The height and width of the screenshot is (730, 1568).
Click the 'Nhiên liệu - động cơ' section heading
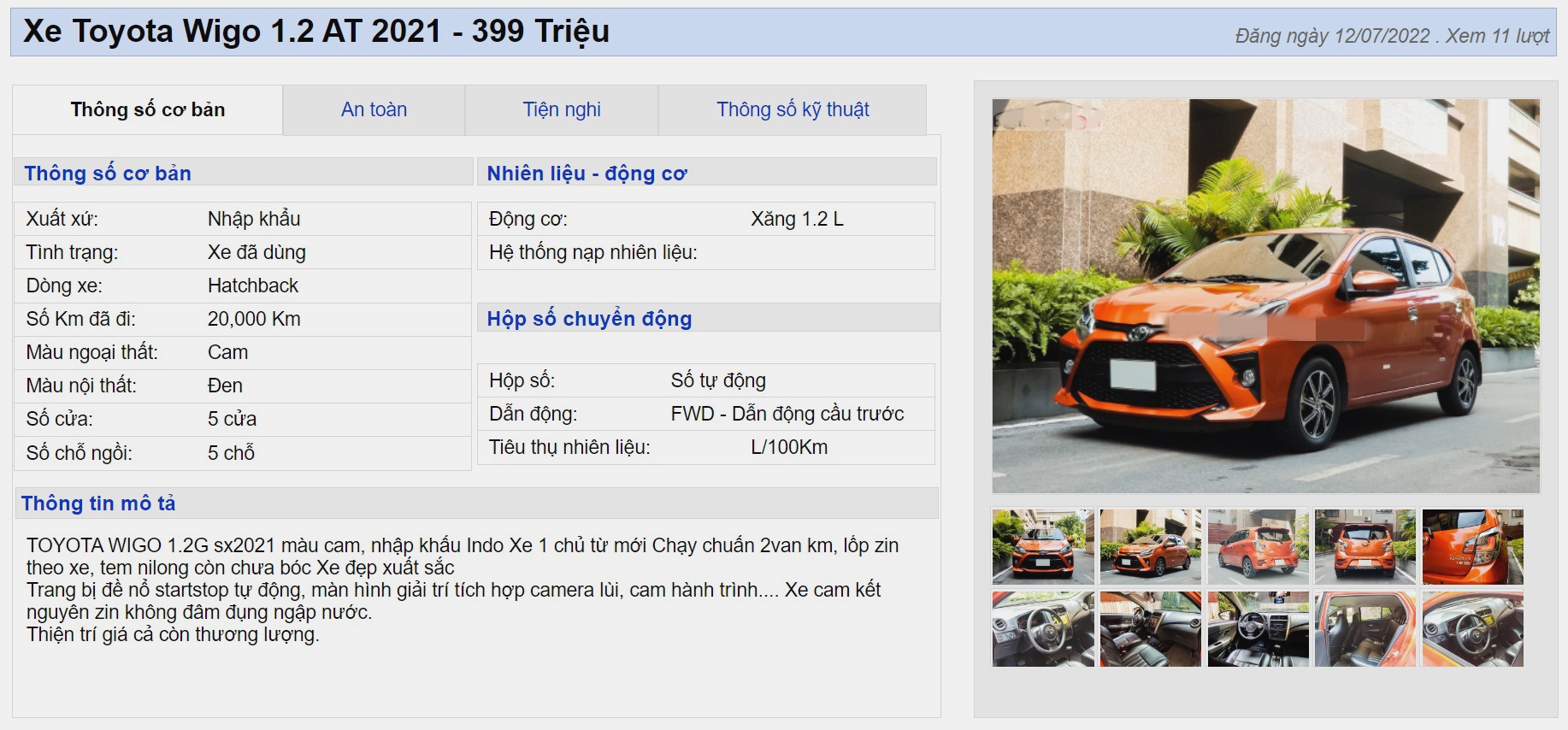pyautogui.click(x=587, y=174)
